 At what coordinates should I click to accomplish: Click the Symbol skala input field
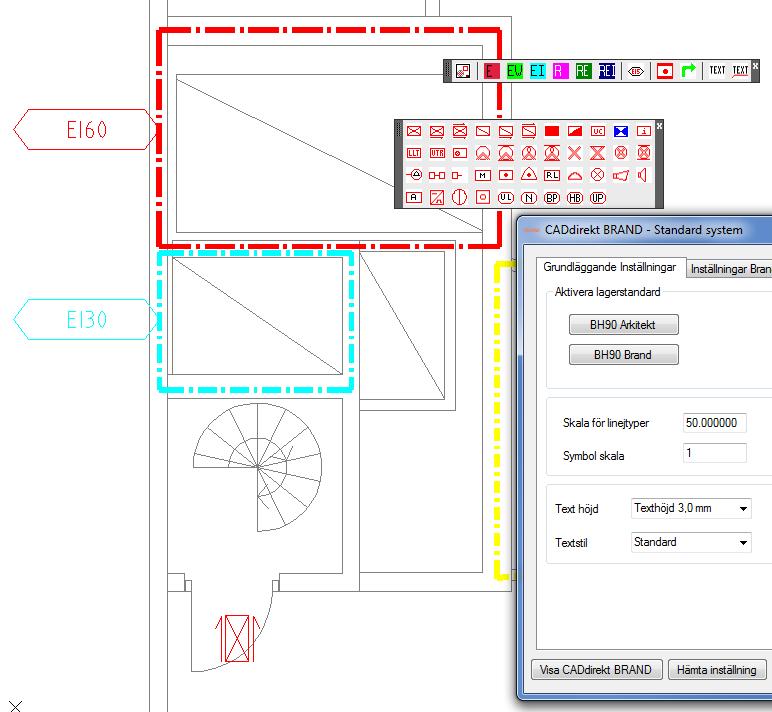pos(714,453)
